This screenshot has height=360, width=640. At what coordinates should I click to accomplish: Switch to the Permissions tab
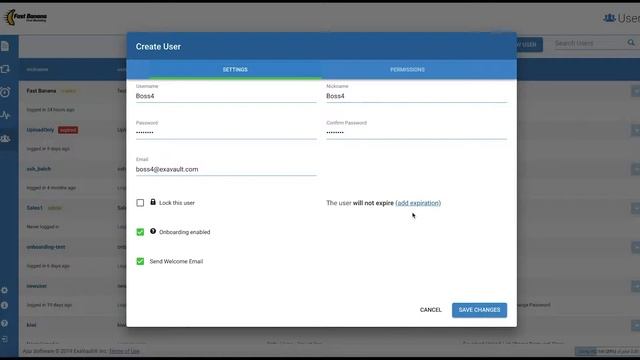407,70
